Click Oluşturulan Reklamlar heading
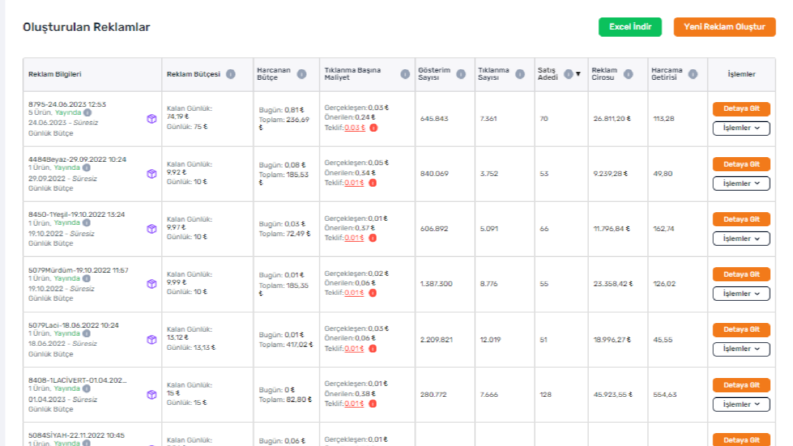Screen dimensions: 793x446 (x=86, y=27)
